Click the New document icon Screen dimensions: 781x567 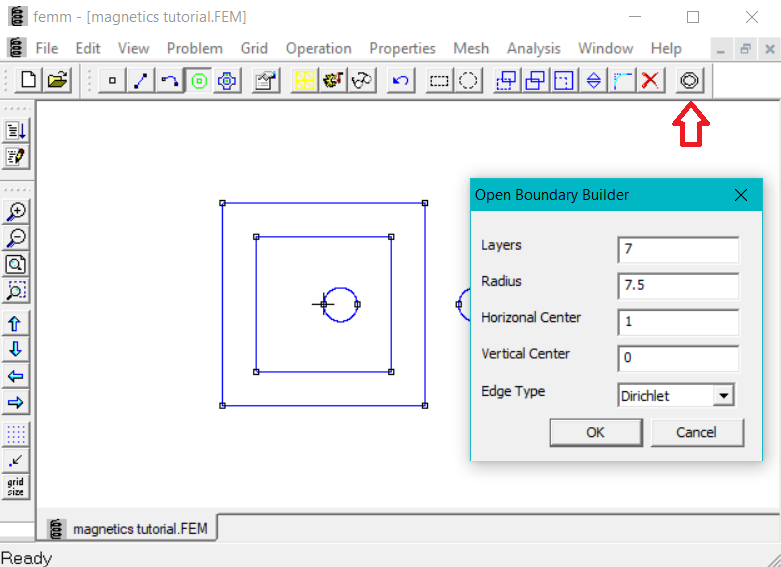[x=28, y=81]
